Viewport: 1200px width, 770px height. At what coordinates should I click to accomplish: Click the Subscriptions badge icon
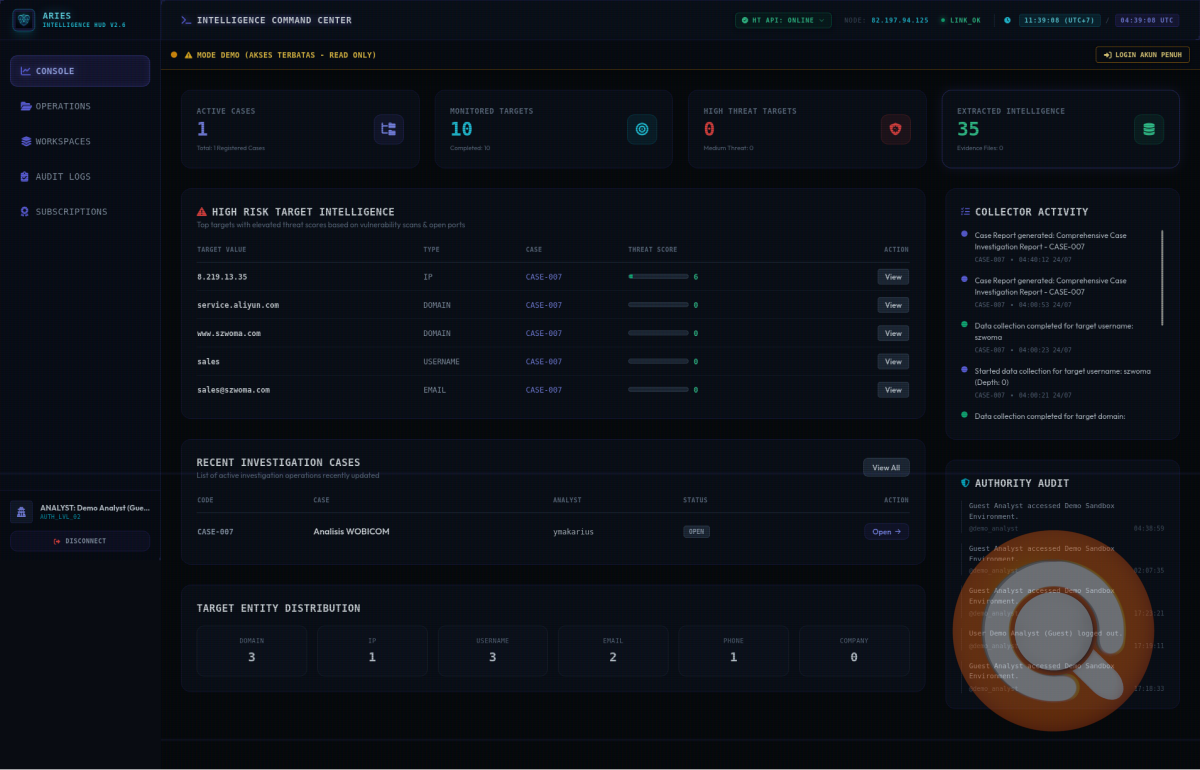(x=25, y=212)
